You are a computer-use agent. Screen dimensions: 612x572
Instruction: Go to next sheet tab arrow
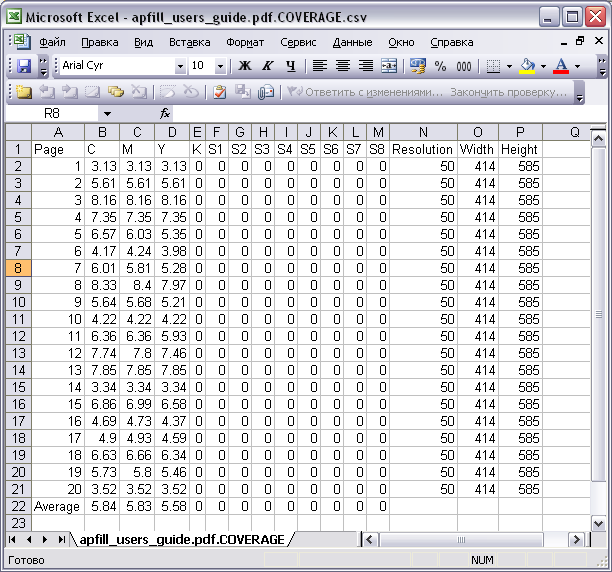tap(45, 540)
